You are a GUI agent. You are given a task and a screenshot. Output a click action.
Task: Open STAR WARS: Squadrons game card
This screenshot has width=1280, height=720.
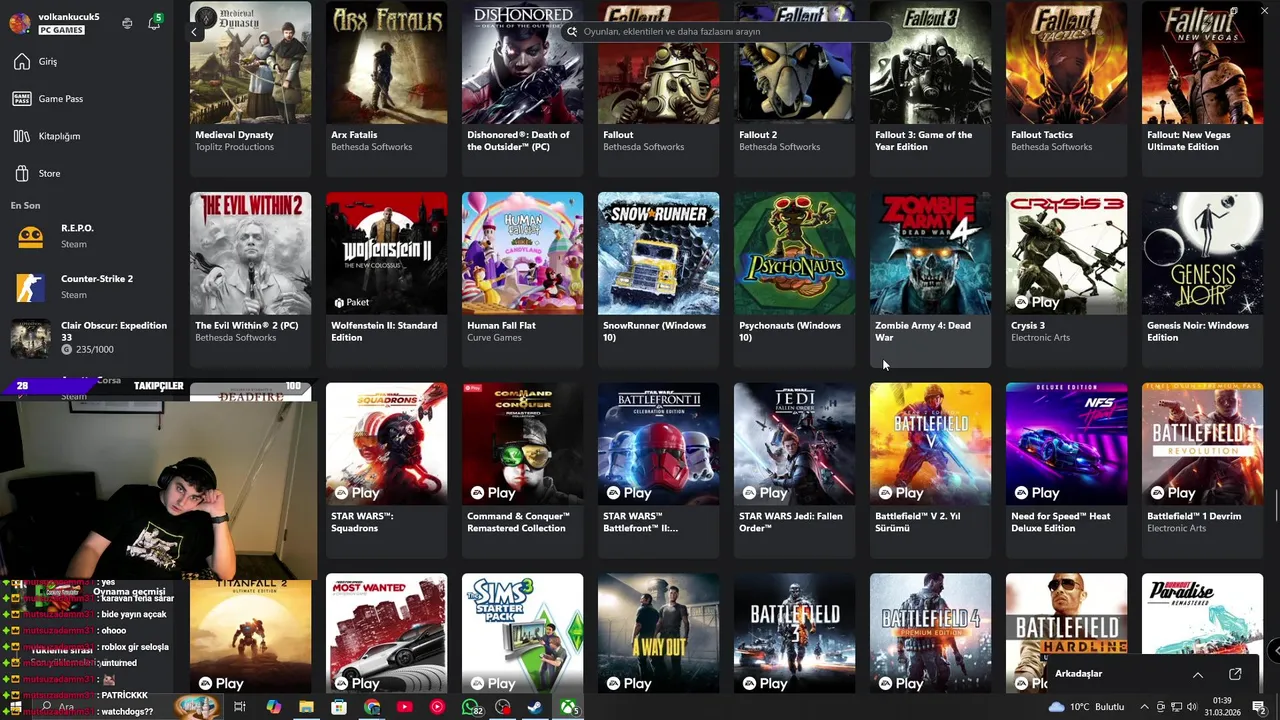pos(386,470)
